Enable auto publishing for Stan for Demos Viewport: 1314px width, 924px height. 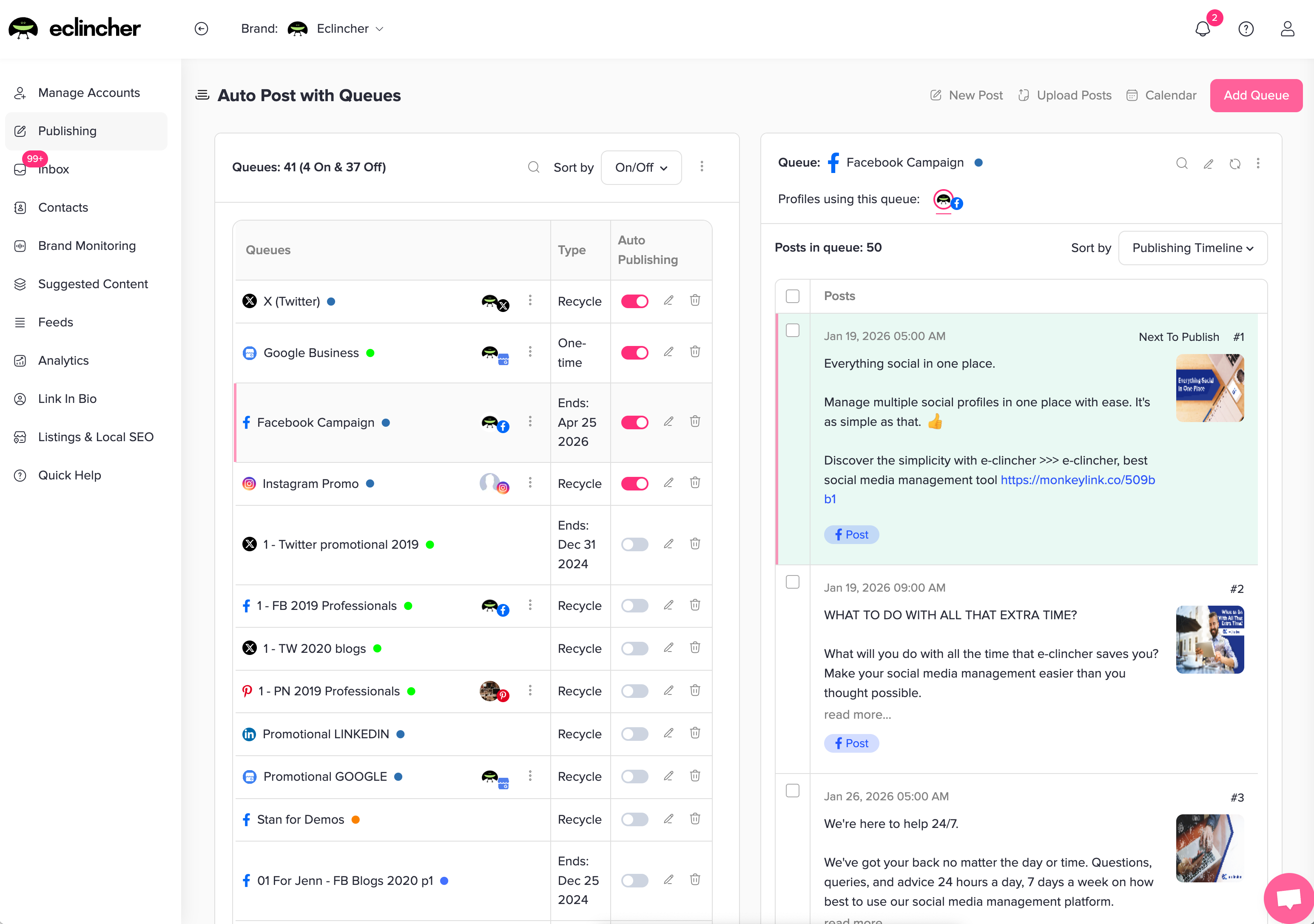[635, 819]
